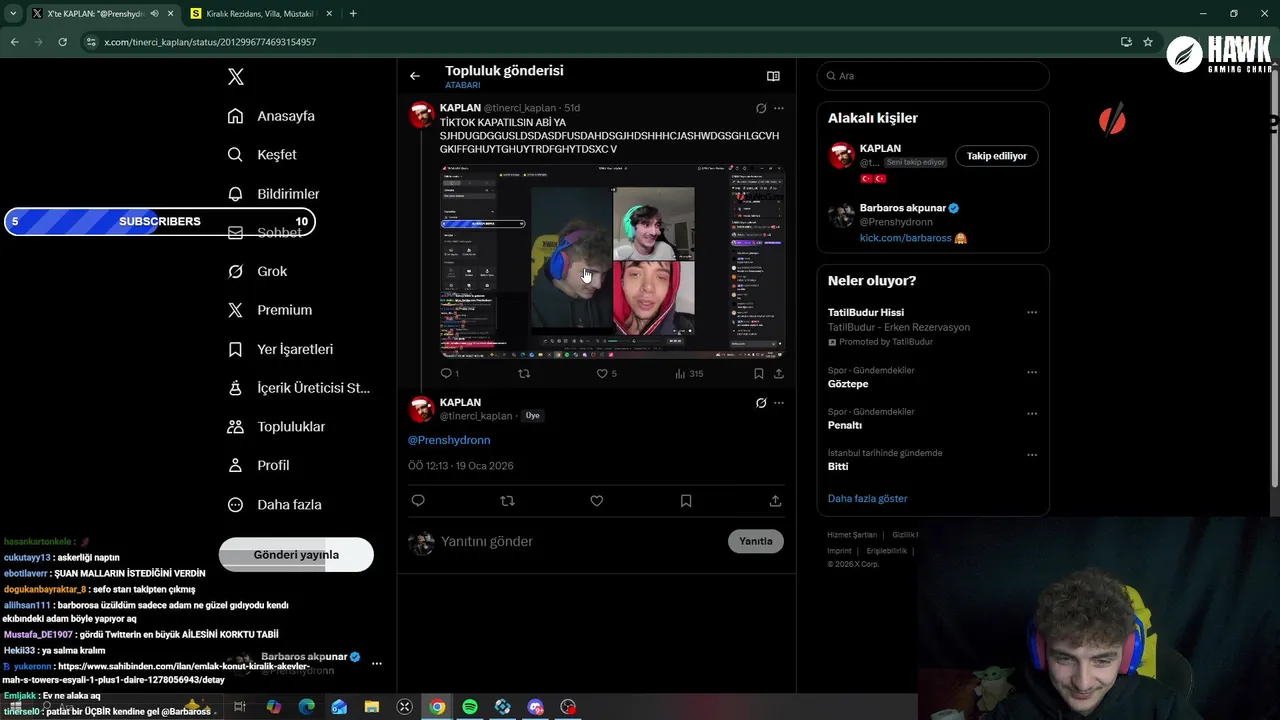Image resolution: width=1280 pixels, height=720 pixels.
Task: Open the Hizmet Şartları footer link
Action: tap(852, 535)
